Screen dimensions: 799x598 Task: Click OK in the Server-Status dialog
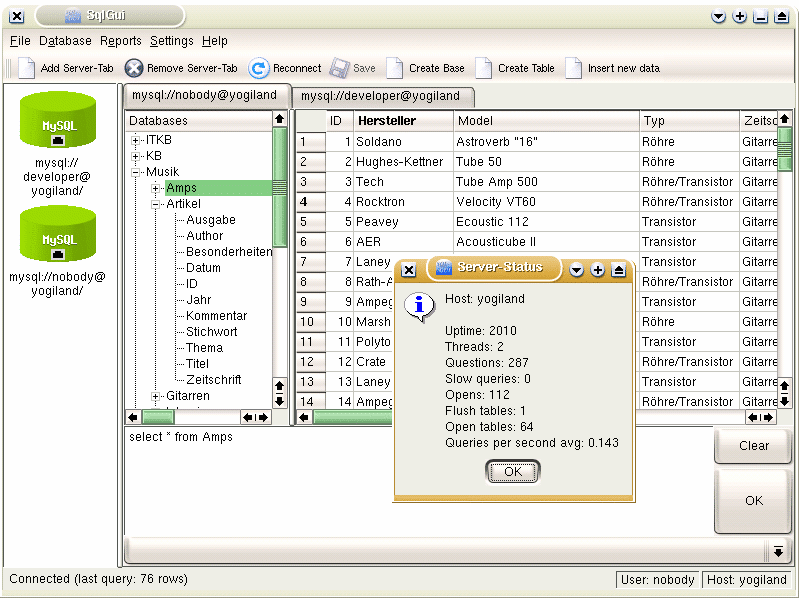513,472
